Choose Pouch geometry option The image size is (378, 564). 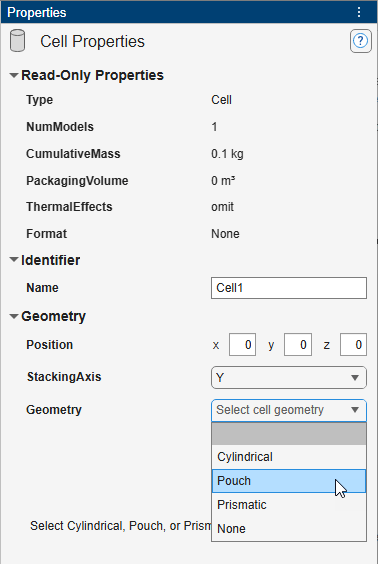tap(289, 481)
